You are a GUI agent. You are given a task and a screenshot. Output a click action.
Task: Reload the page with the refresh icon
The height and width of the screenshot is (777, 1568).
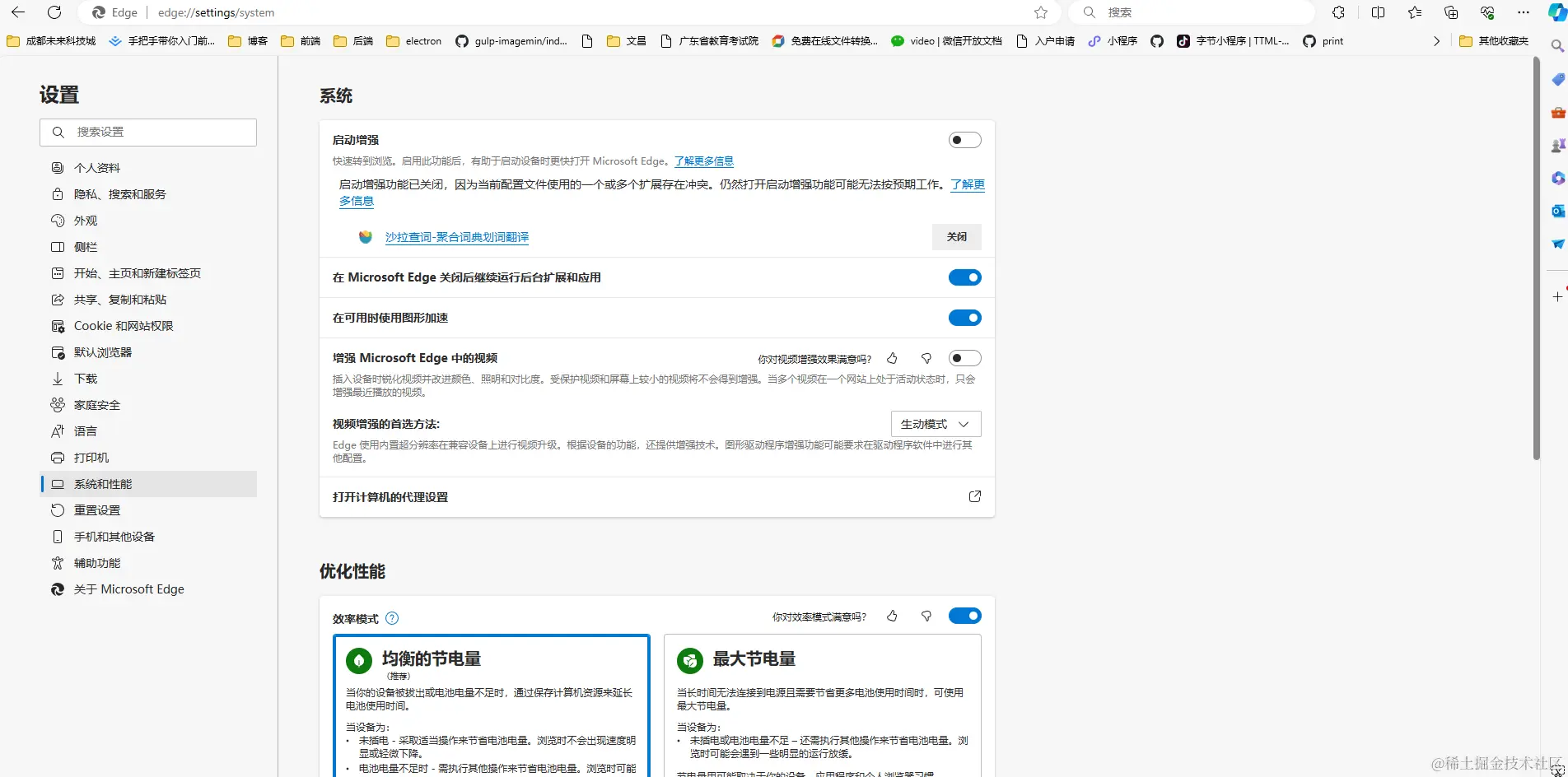(54, 12)
